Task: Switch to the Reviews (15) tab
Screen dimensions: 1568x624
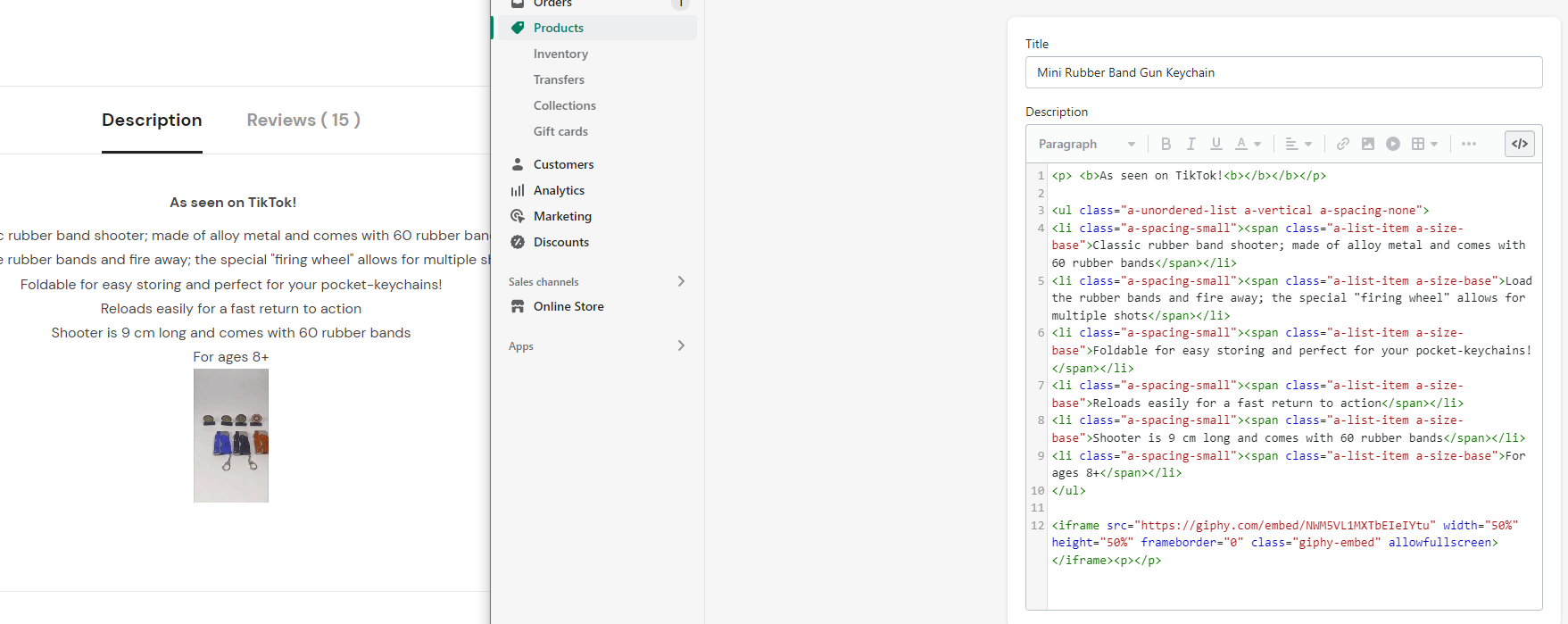Action: point(303,120)
